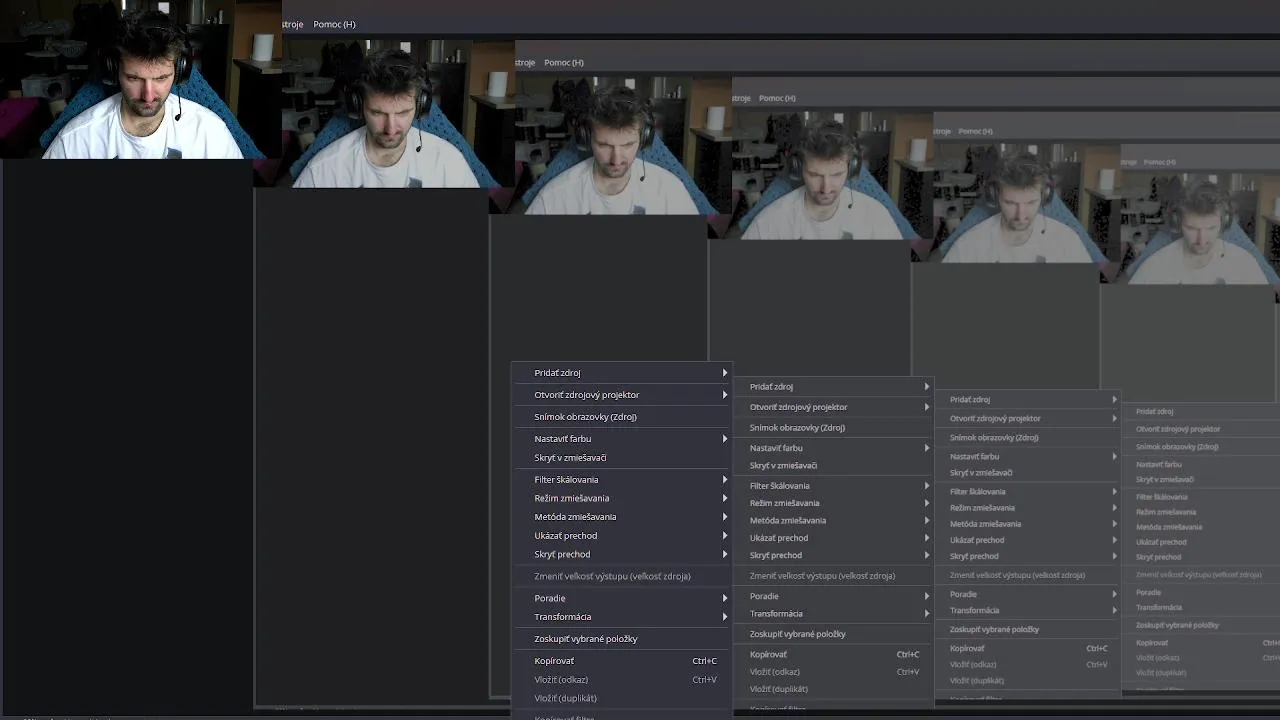Expand arrow beside largest Ukázať prechod entry
Screen dimensions: 1280x720
coord(725,536)
